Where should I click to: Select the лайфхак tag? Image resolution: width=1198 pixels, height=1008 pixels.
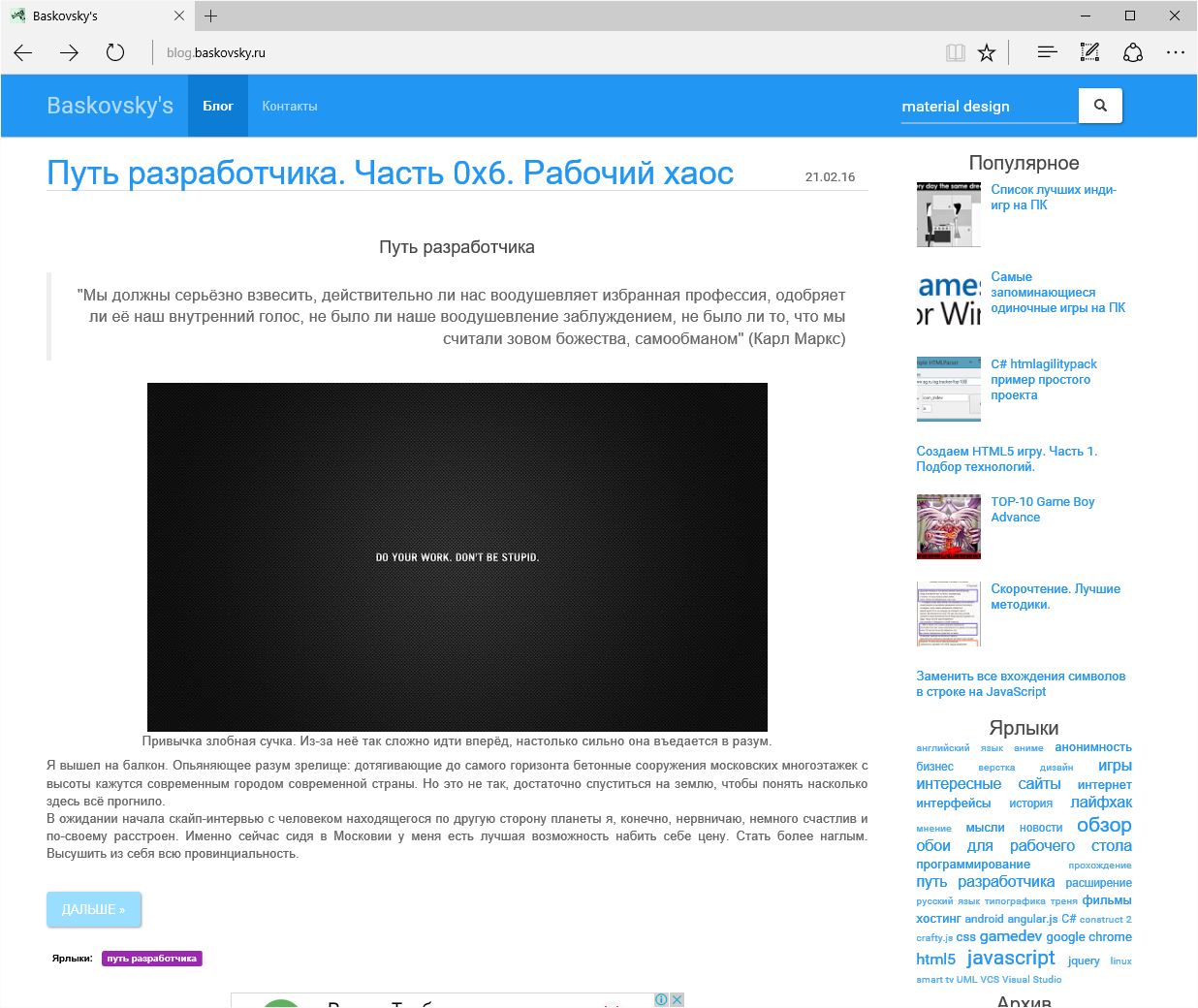pos(1101,802)
